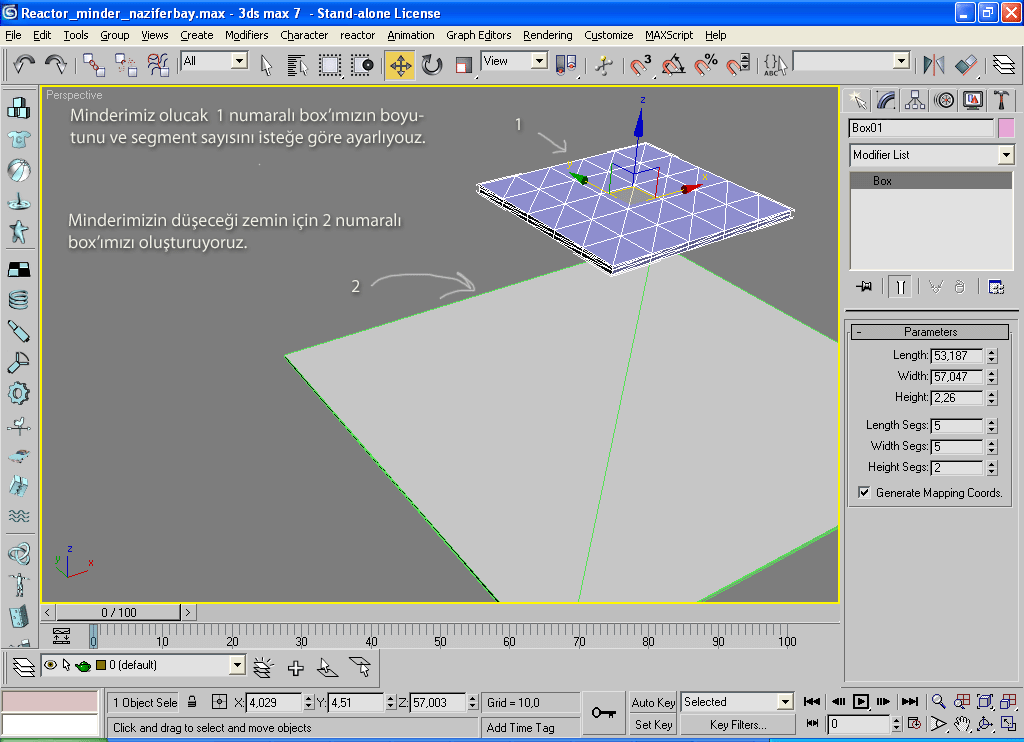Toggle Generate Mapping Coords checkbox
The width and height of the screenshot is (1024, 742).
tap(864, 493)
